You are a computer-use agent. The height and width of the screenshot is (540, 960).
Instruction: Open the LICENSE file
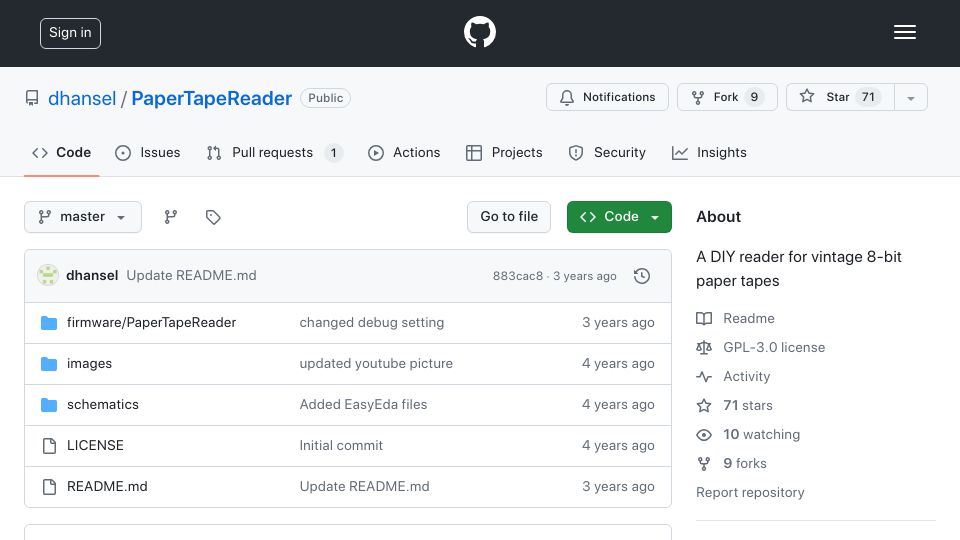click(x=95, y=446)
